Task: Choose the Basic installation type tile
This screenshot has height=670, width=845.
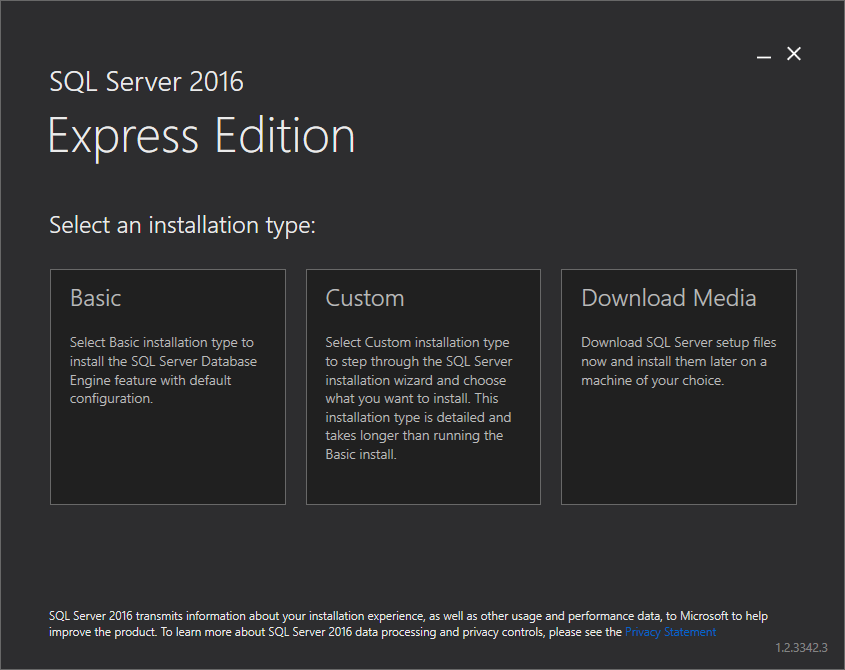Action: (168, 387)
